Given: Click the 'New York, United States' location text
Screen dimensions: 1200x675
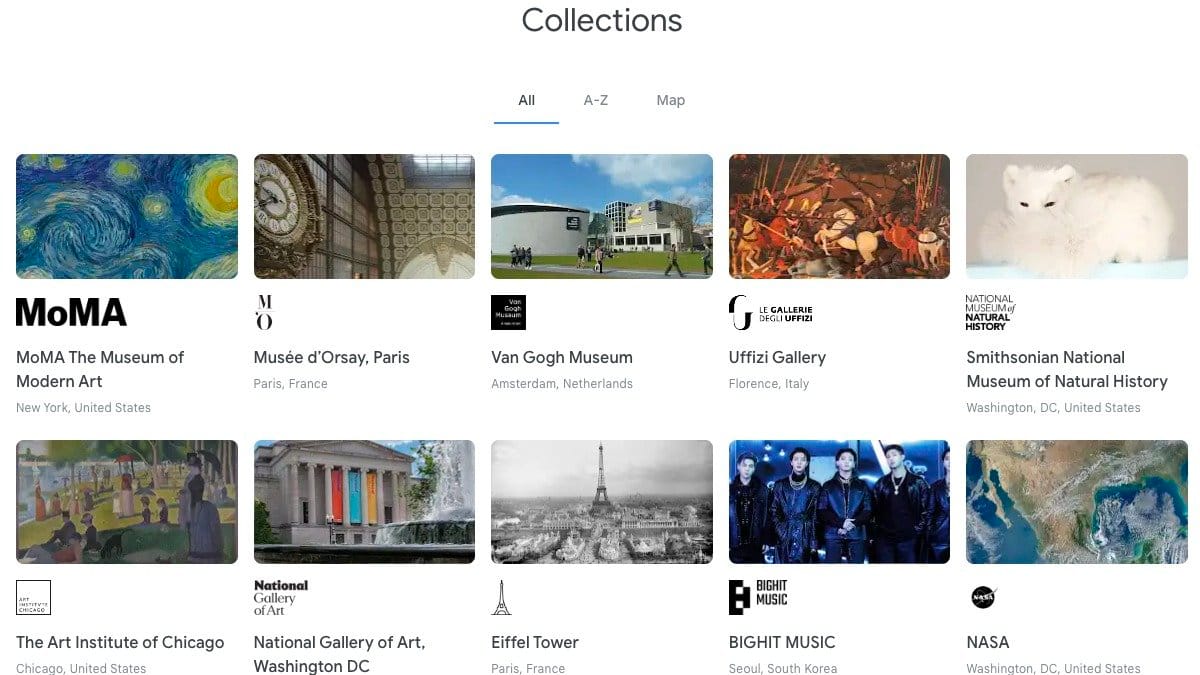Looking at the screenshot, I should 84,408.
